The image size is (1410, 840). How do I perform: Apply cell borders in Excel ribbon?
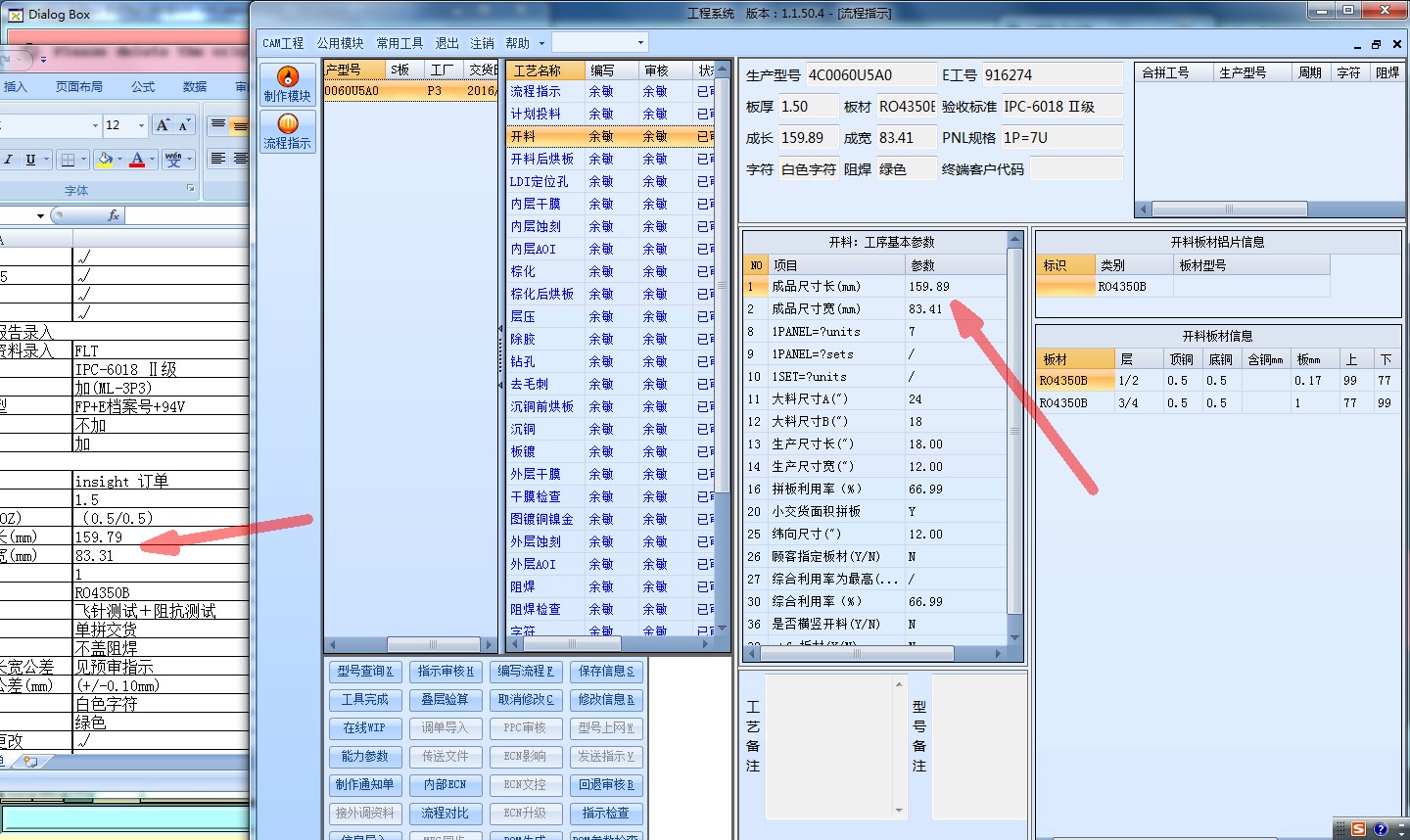point(68,159)
